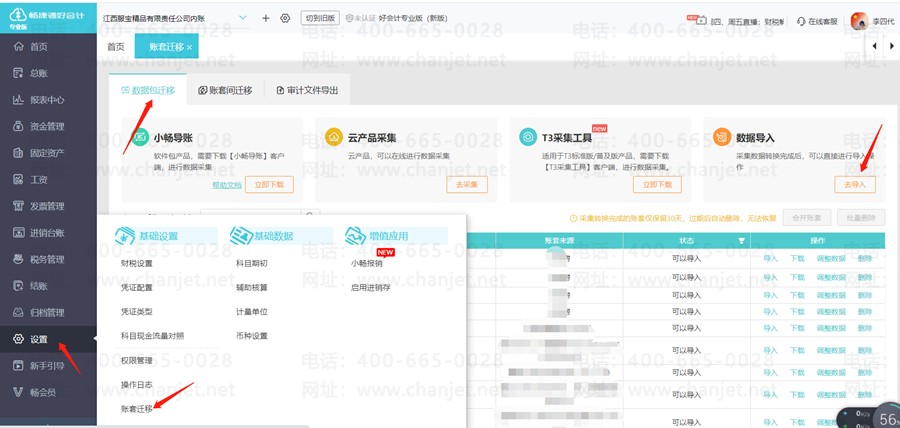The width and height of the screenshot is (900, 428).
Task: Click the filter icon in 状态 column header
Action: click(x=741, y=240)
